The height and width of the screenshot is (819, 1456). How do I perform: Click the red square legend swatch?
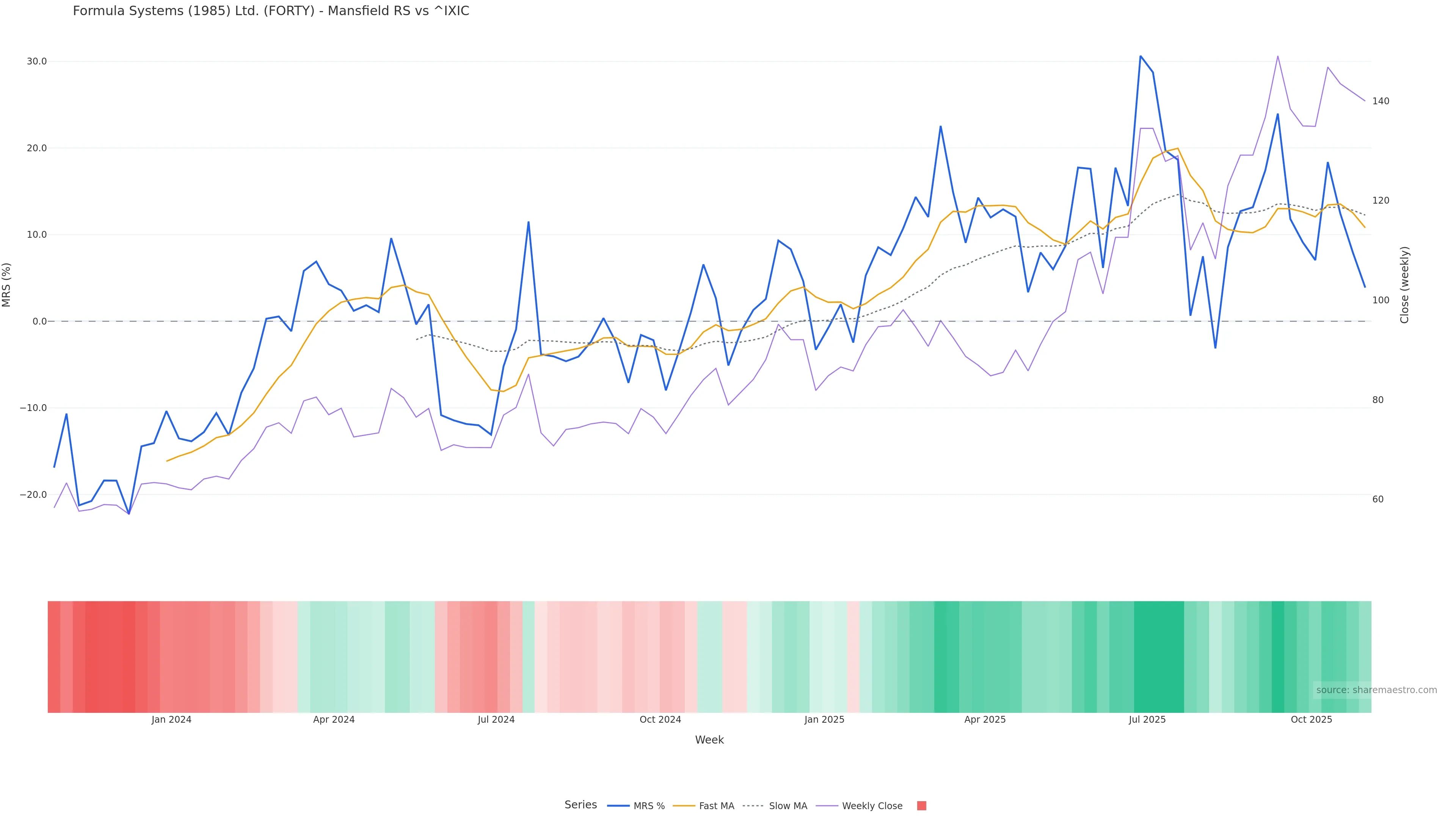click(x=921, y=806)
